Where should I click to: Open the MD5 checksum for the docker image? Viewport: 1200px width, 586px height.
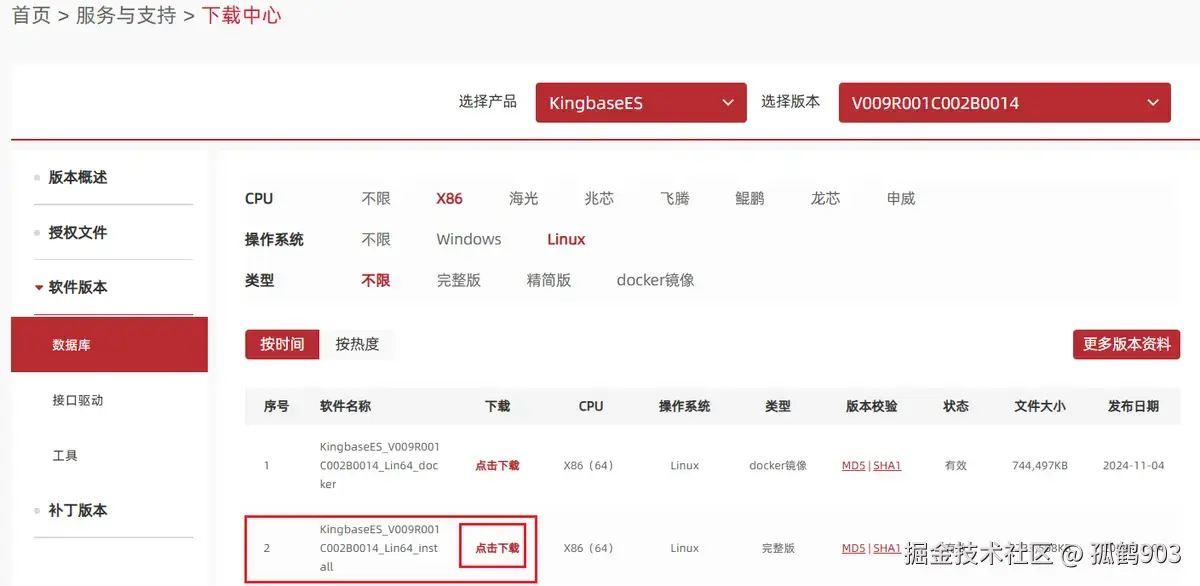[852, 465]
